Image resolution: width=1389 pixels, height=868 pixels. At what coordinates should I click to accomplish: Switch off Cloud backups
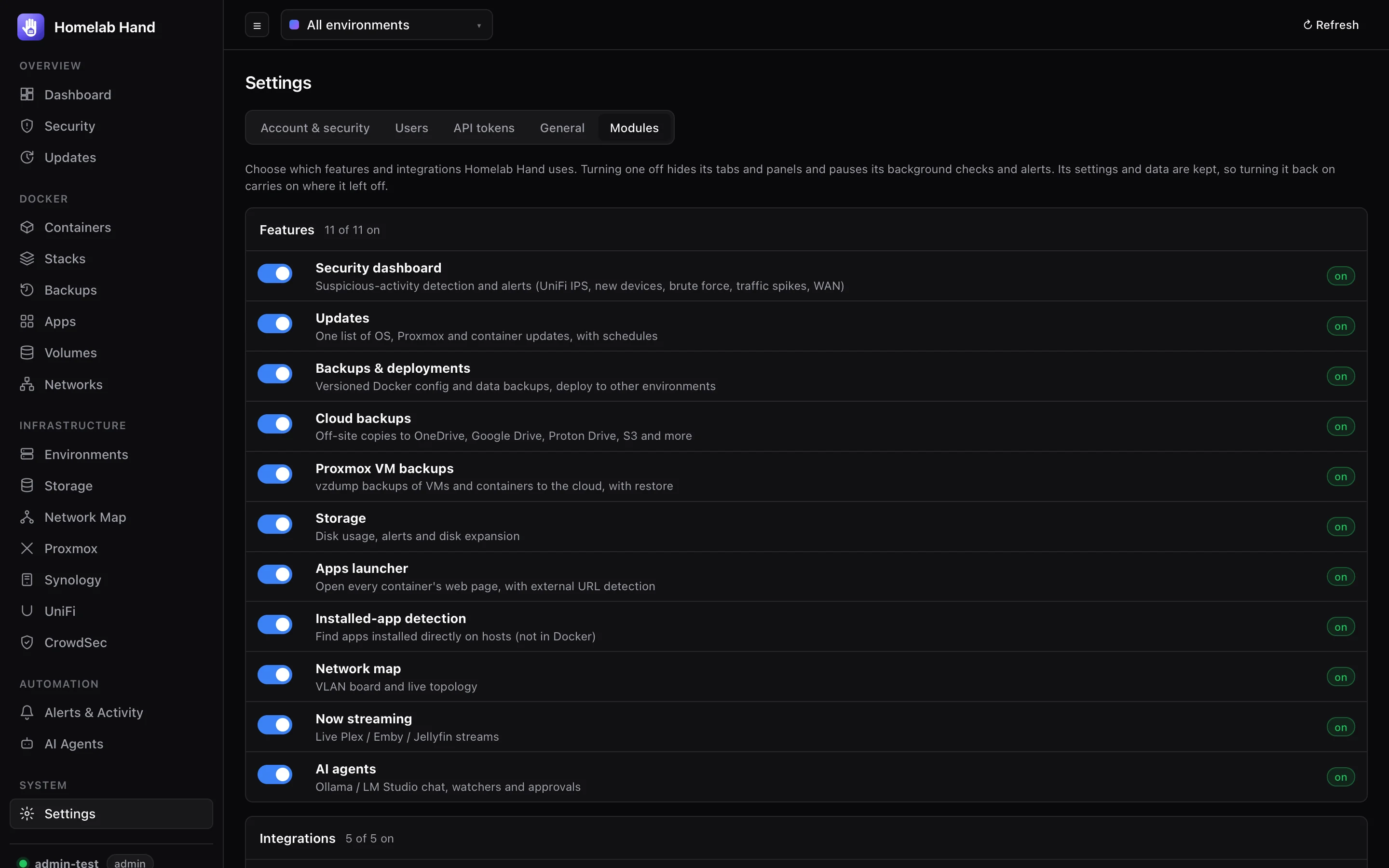(275, 424)
